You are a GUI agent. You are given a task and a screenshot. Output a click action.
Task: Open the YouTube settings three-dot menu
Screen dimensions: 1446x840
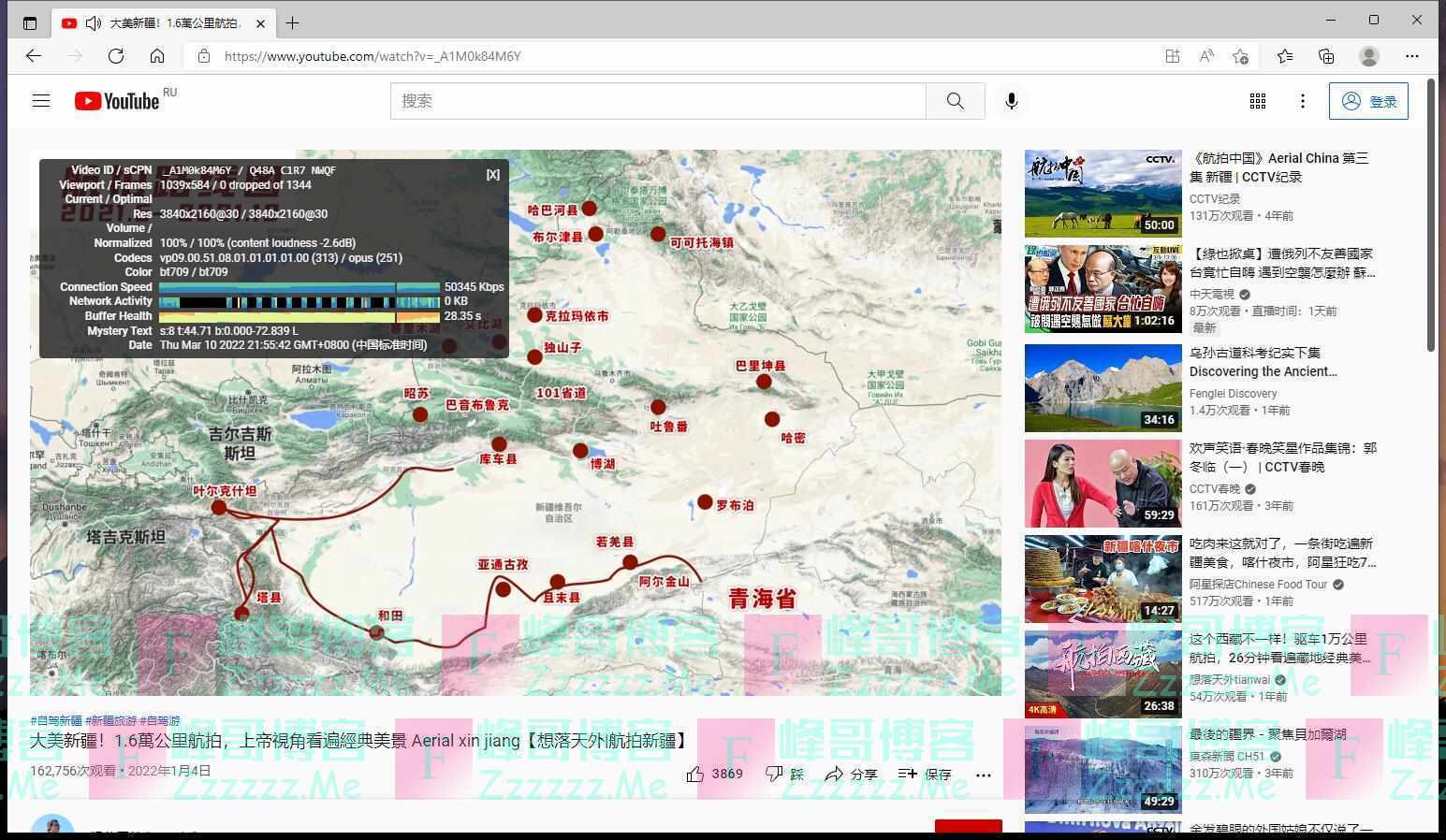point(1302,101)
